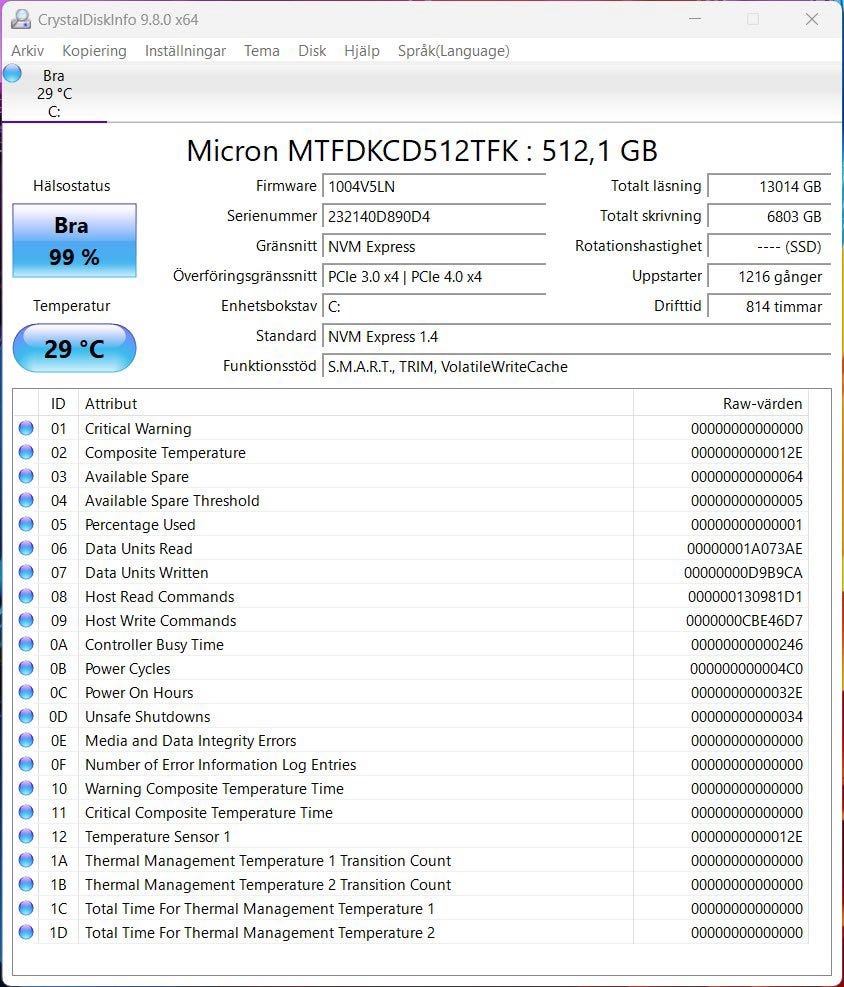Click the Firmware field showing 1004V5LN
The width and height of the screenshot is (844, 987).
(434, 186)
